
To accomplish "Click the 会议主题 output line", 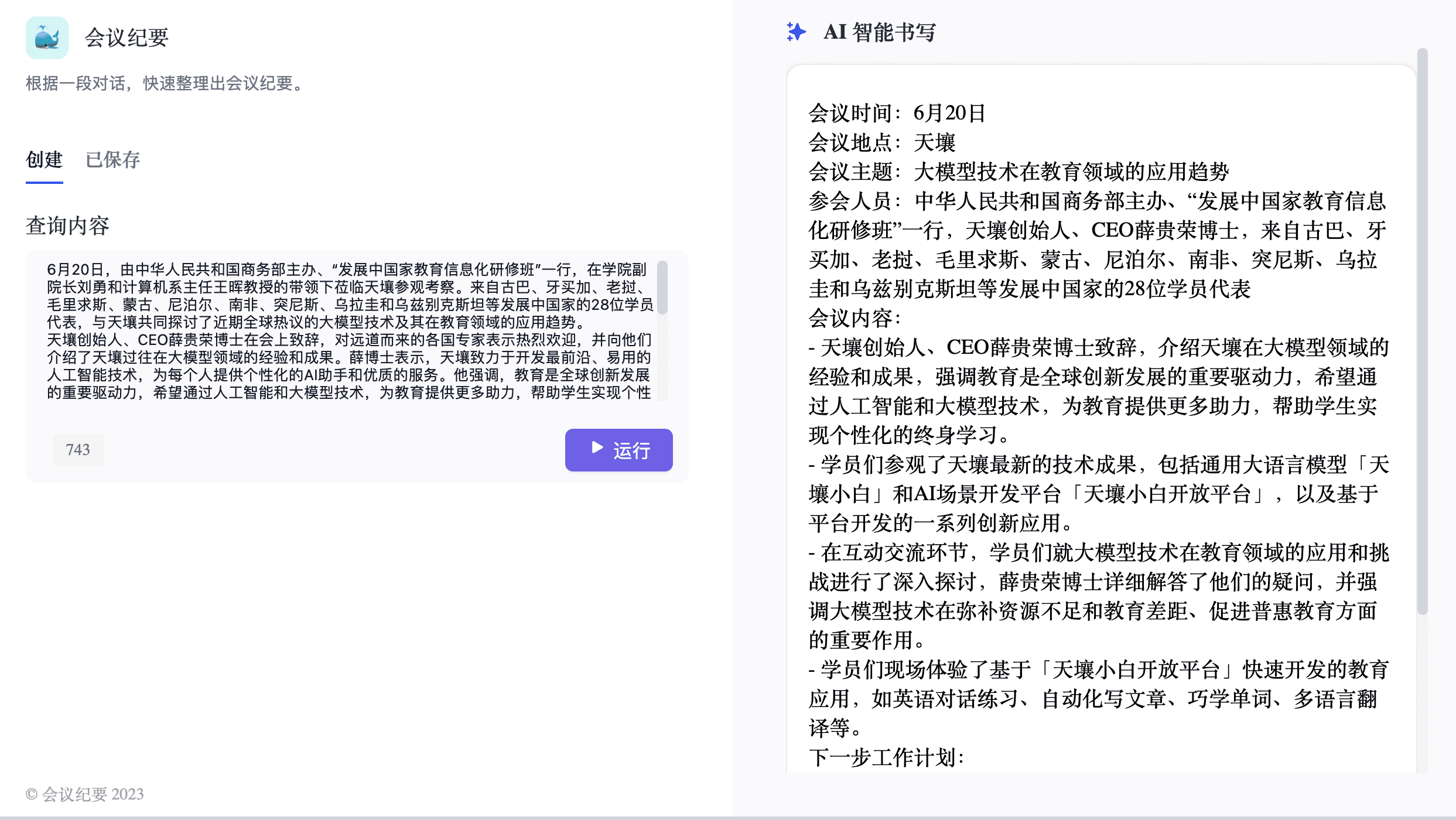I will (x=1018, y=172).
